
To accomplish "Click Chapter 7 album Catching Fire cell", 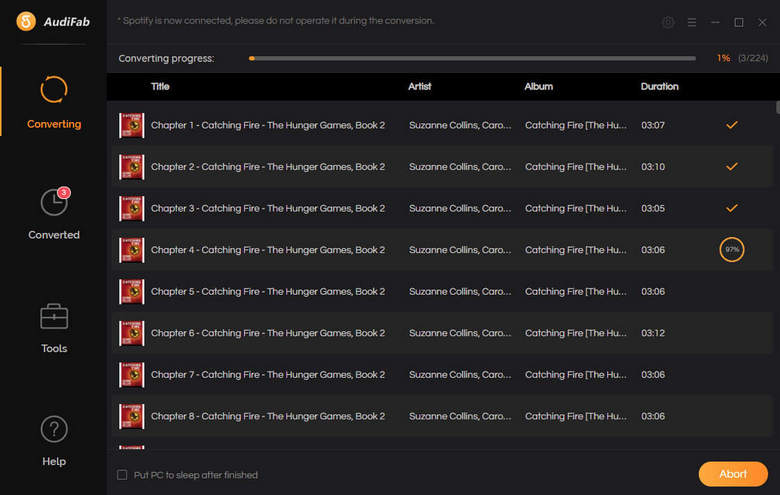I will coord(576,375).
